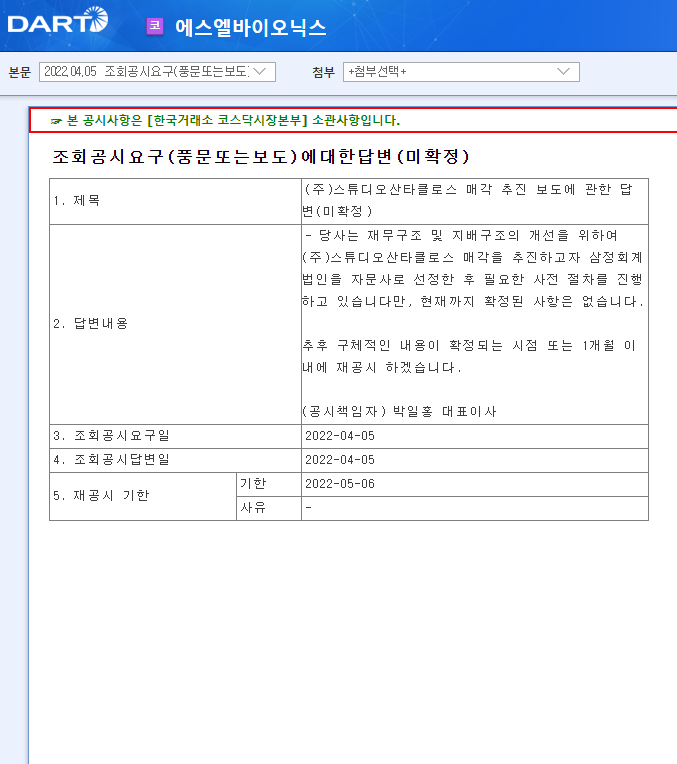This screenshot has height=764, width=677.
Task: Click the '5. 재공시 기한' row label
Action: [101, 496]
